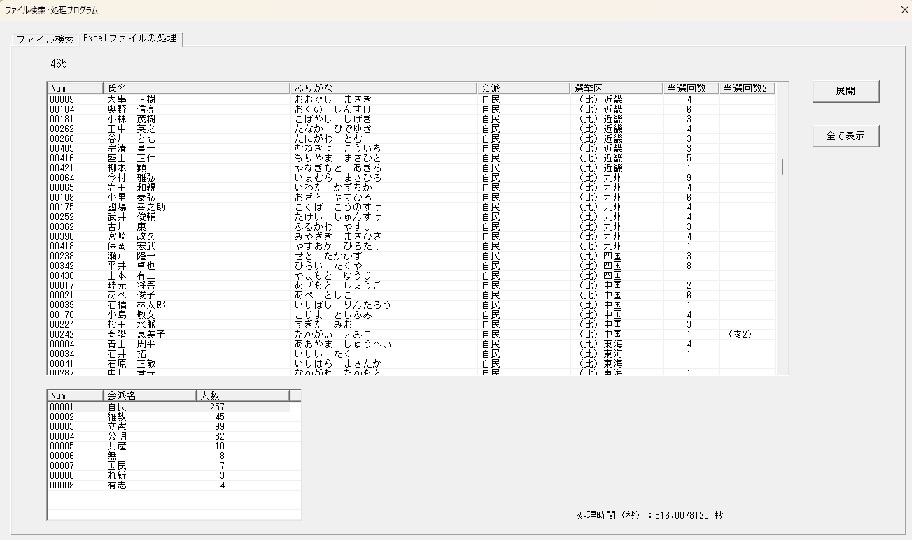The image size is (912, 540).
Task: Close the program window with X
Action: point(895,9)
